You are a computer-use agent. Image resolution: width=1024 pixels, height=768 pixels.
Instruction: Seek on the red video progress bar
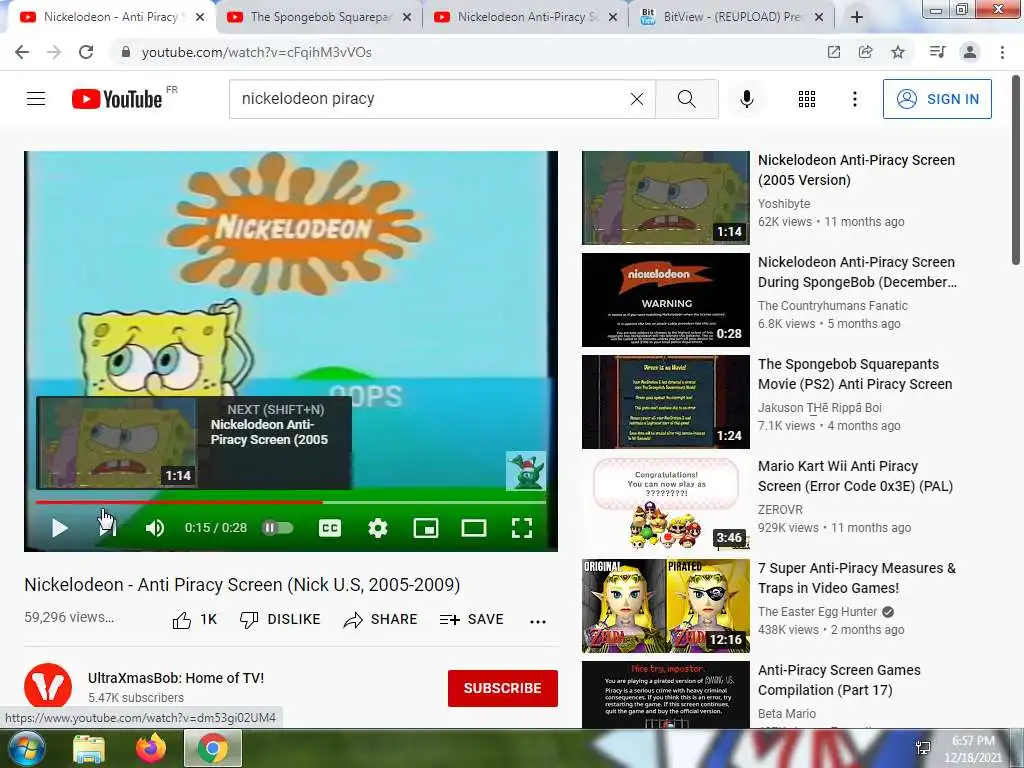pyautogui.click(x=291, y=502)
